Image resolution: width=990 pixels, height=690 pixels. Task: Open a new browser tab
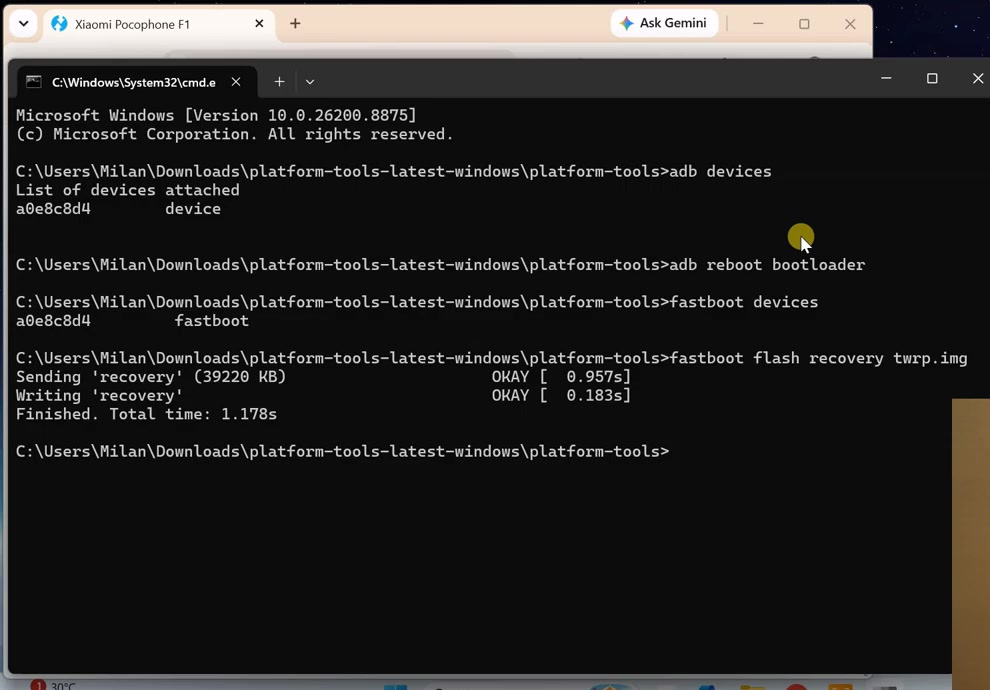coord(295,24)
